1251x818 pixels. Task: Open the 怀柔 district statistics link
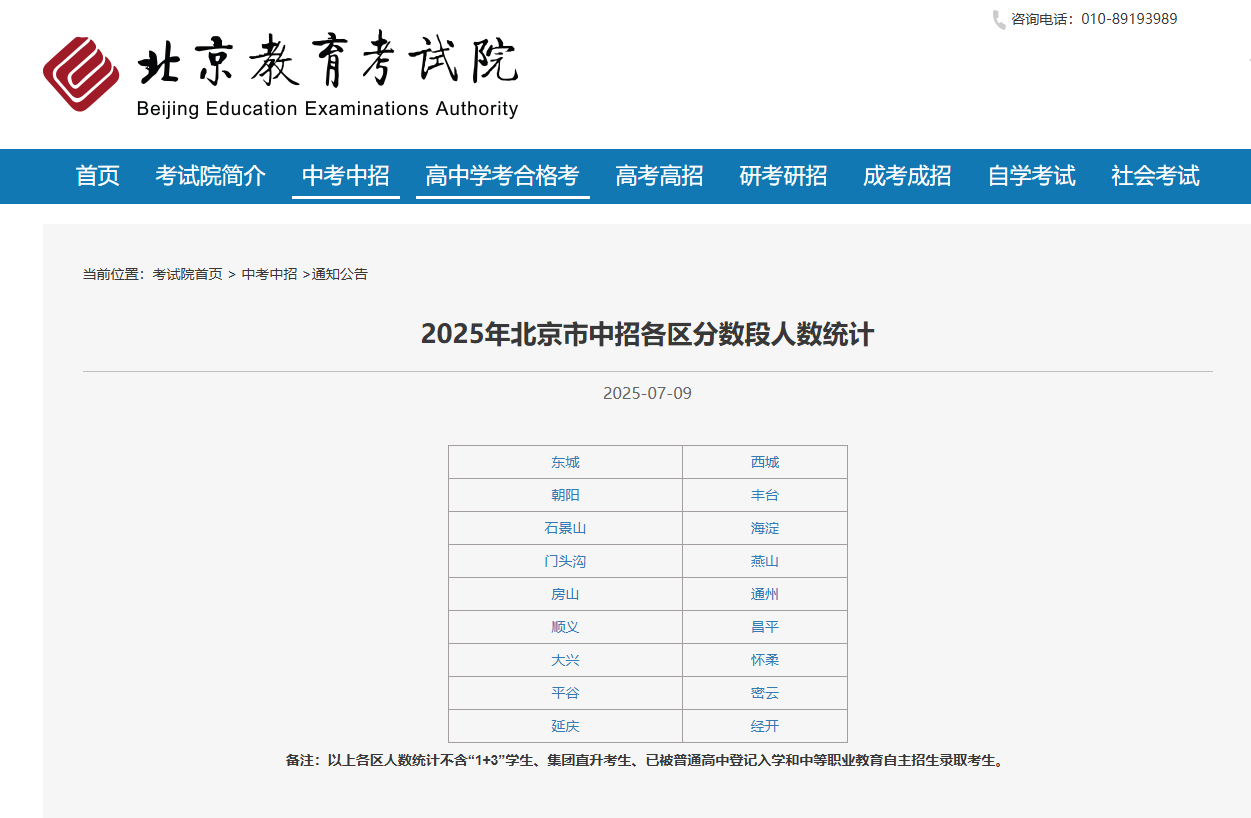765,660
